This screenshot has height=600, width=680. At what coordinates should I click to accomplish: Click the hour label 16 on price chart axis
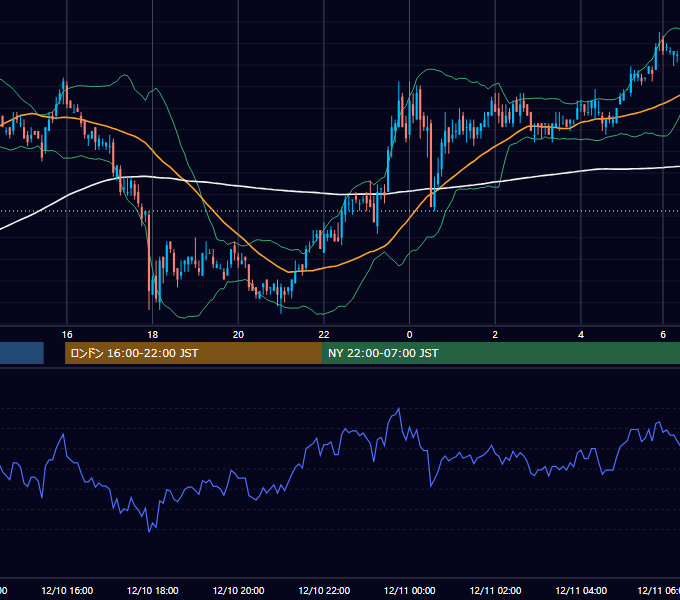[x=67, y=335]
